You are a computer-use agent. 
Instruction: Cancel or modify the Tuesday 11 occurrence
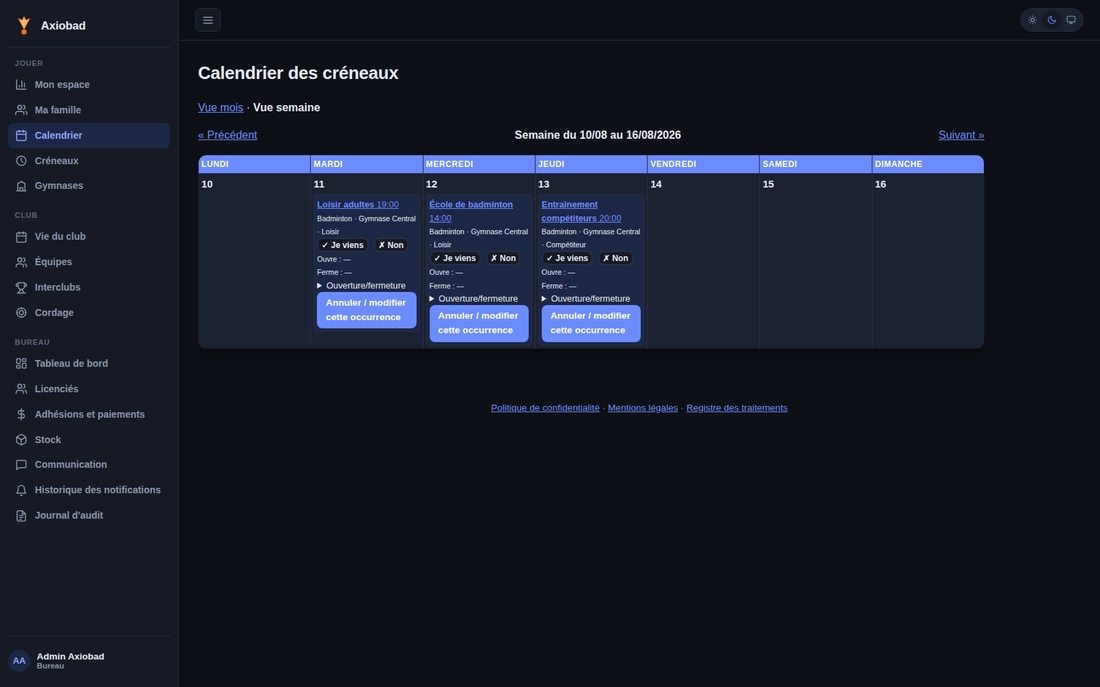tap(366, 310)
